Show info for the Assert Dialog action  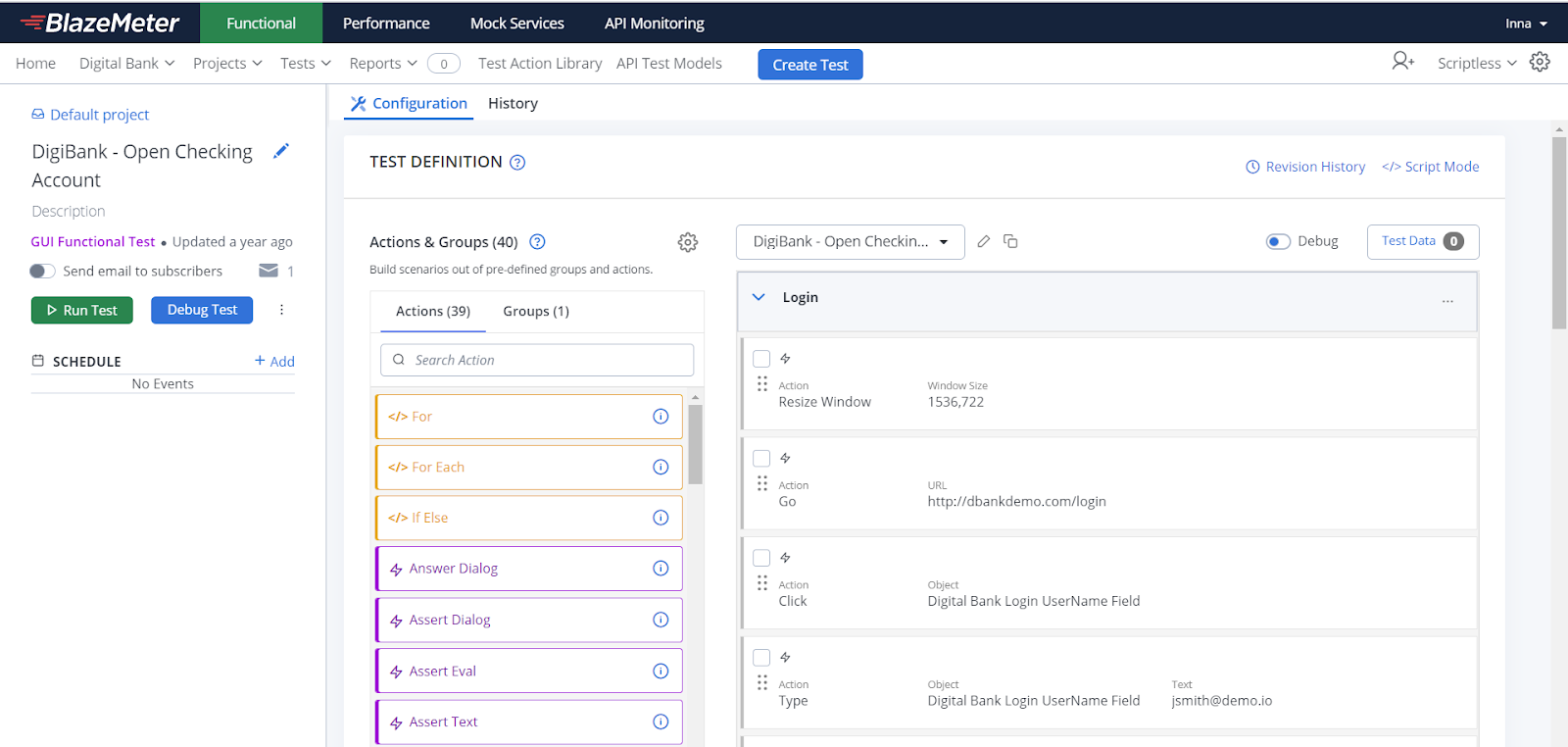661,620
